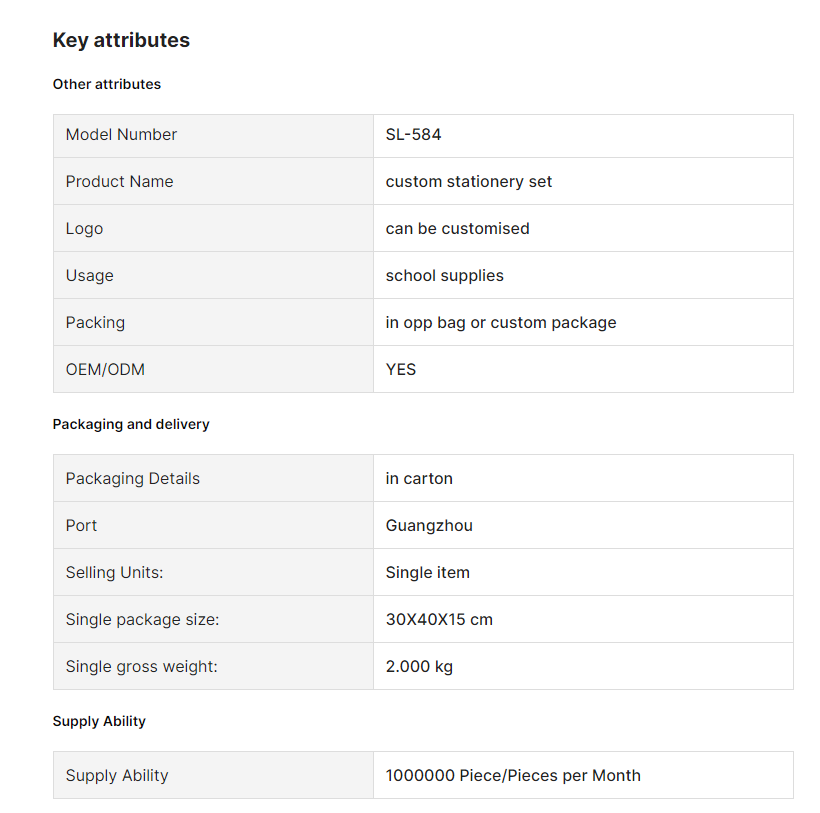The width and height of the screenshot is (820, 813).
Task: Select 2.000 kg gross weight value
Action: [x=419, y=667]
